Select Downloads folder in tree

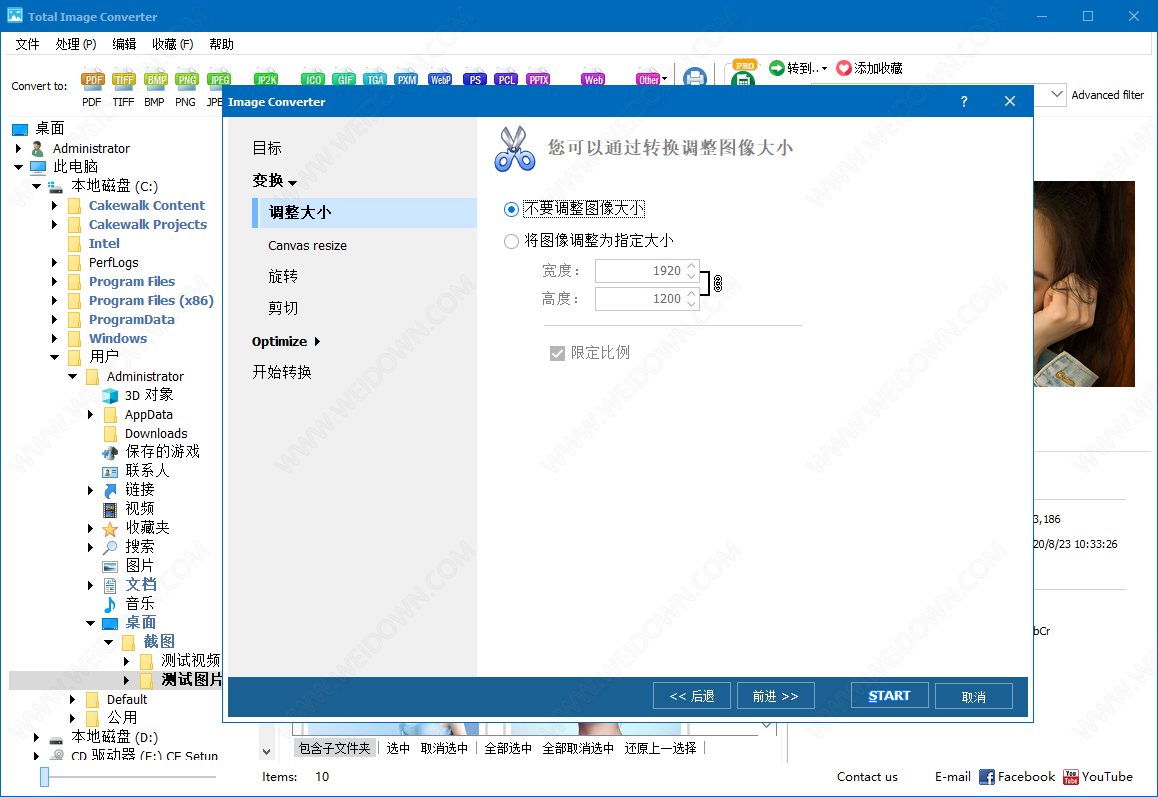pos(156,434)
